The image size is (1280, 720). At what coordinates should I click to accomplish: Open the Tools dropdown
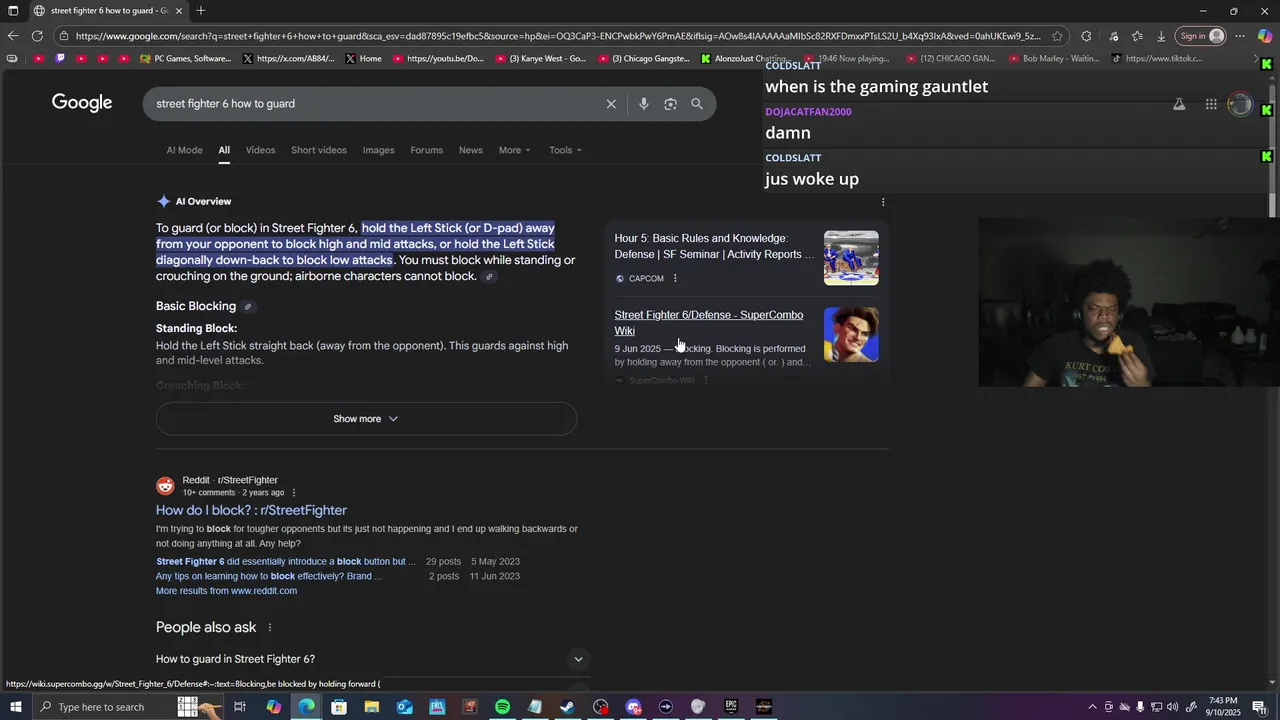tap(565, 150)
